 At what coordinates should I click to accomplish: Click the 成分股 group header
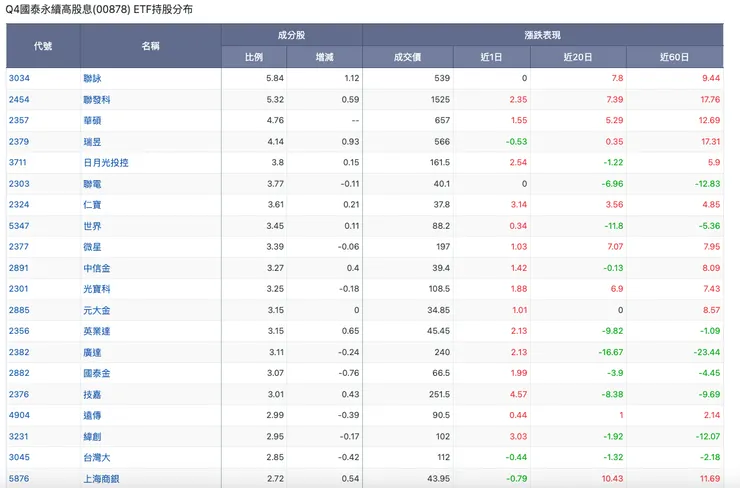coord(292,35)
